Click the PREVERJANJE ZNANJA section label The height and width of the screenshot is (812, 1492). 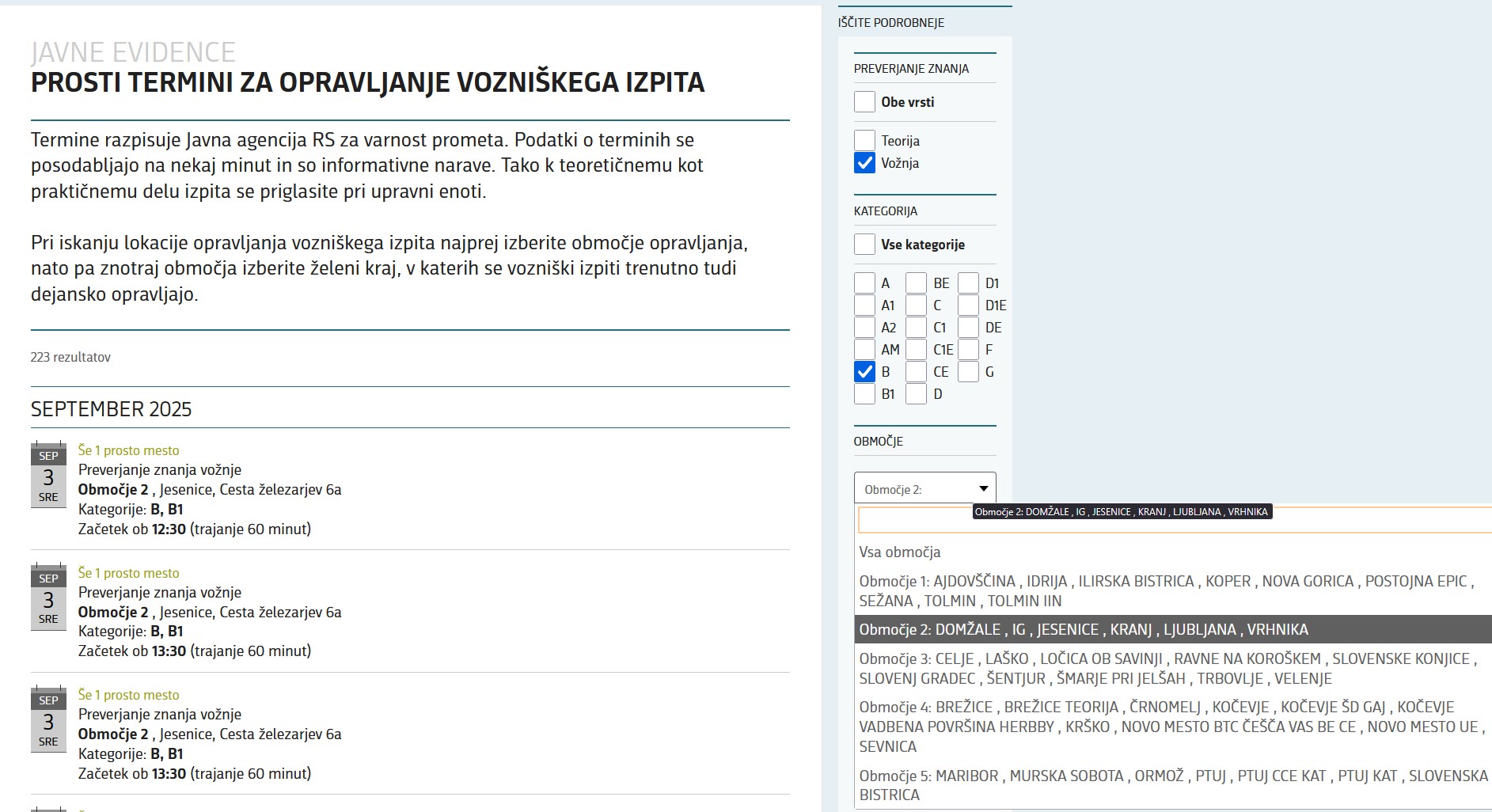click(x=911, y=69)
